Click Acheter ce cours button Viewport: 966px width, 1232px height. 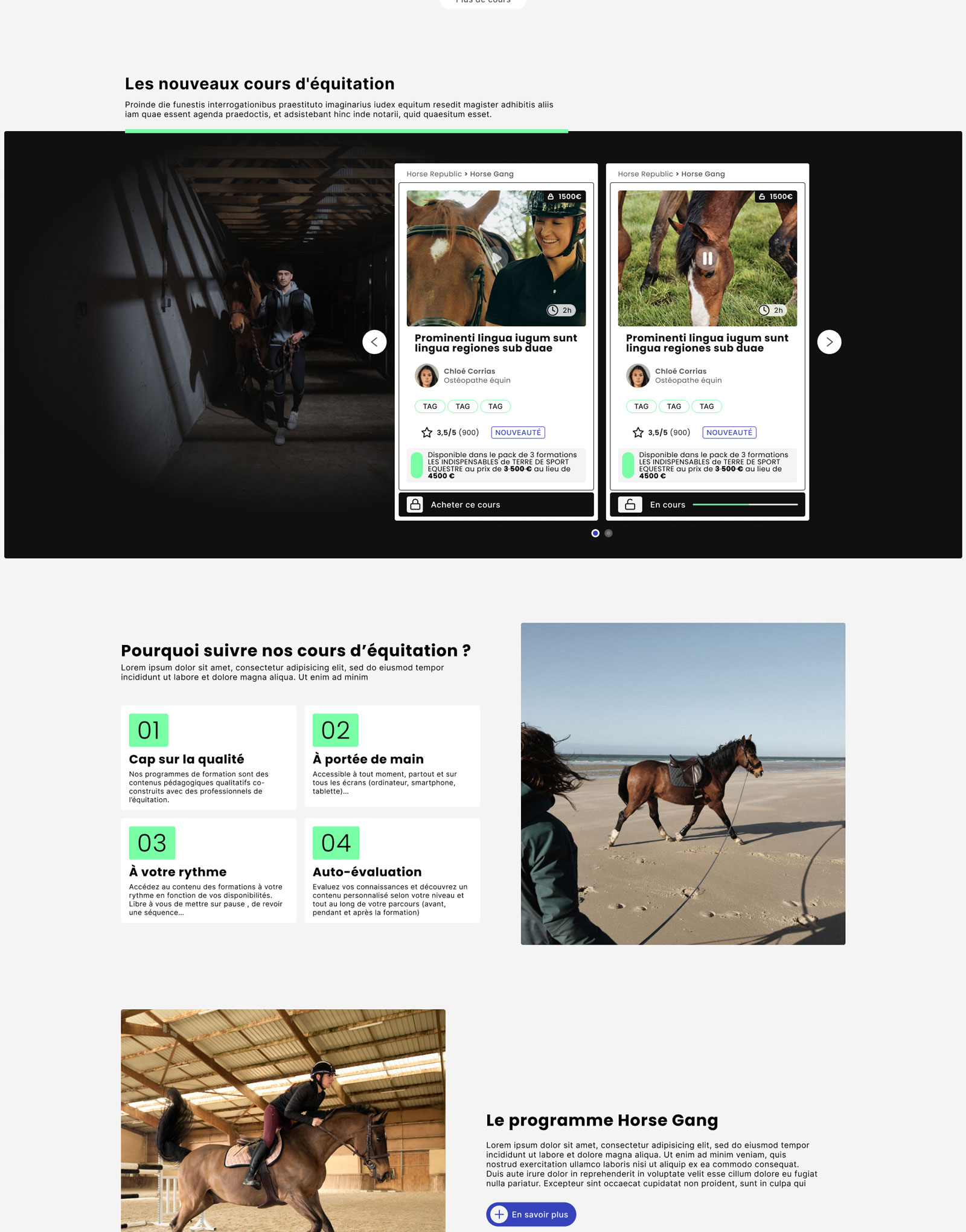tap(496, 504)
